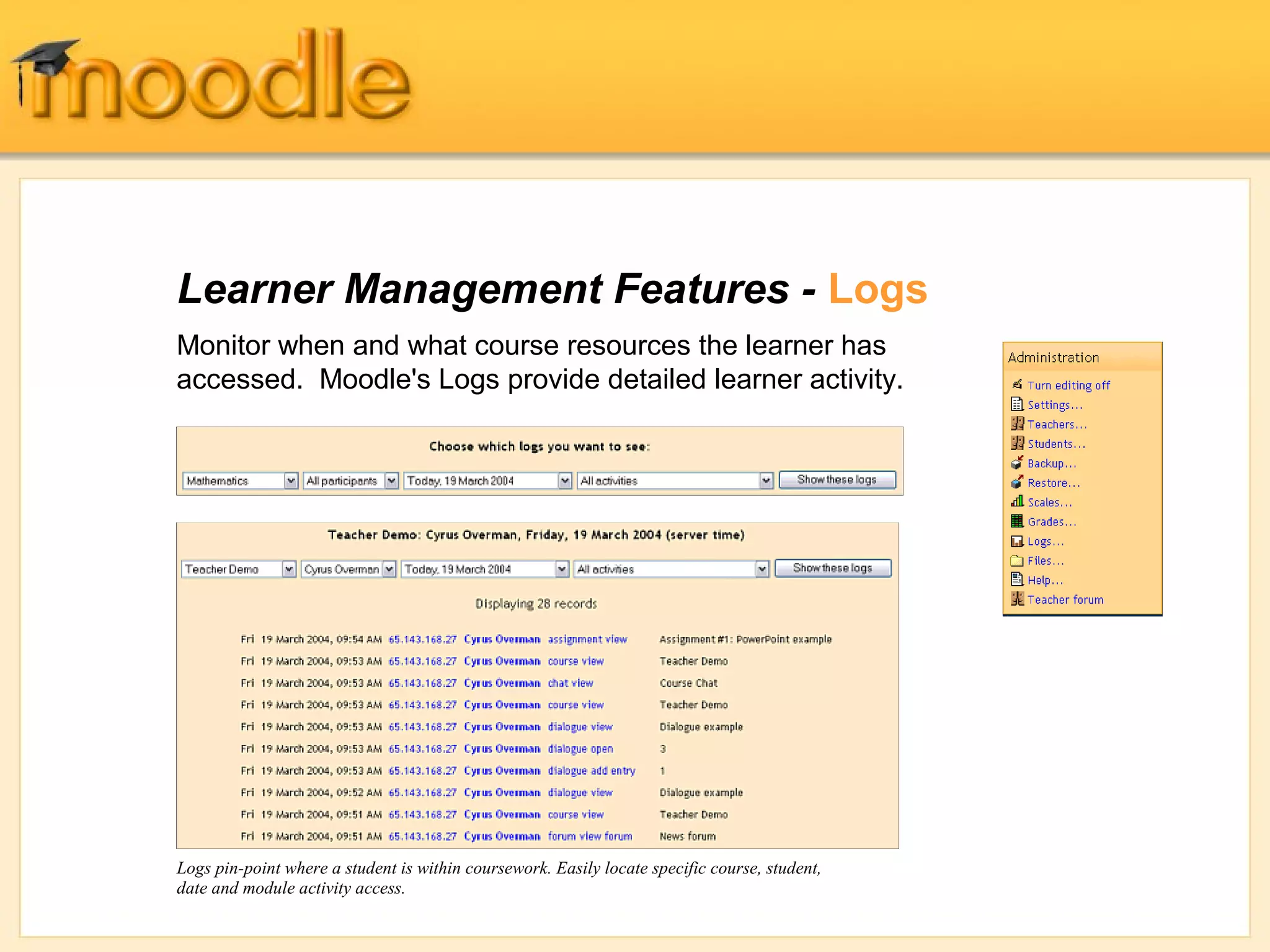
Task: Click the assignment view log link
Action: coord(587,639)
